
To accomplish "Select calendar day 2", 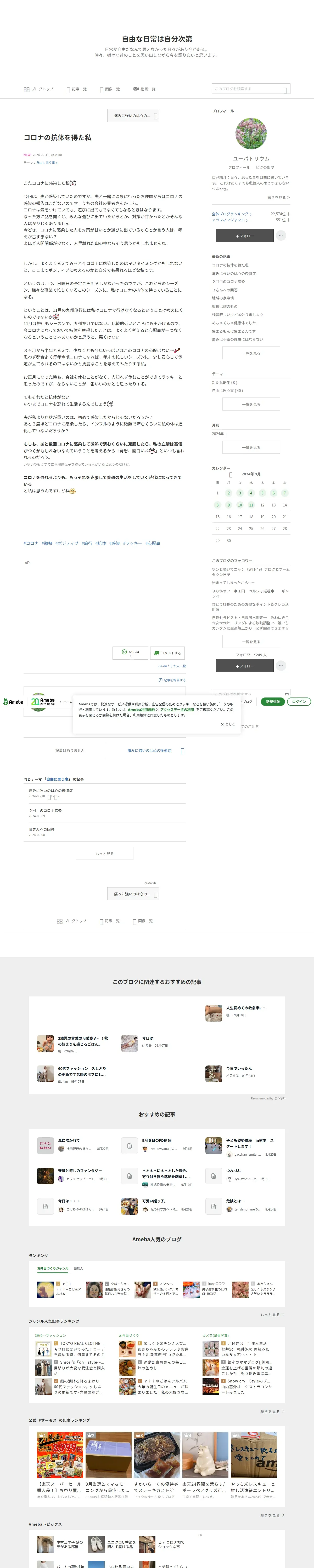I will pyautogui.click(x=229, y=493).
